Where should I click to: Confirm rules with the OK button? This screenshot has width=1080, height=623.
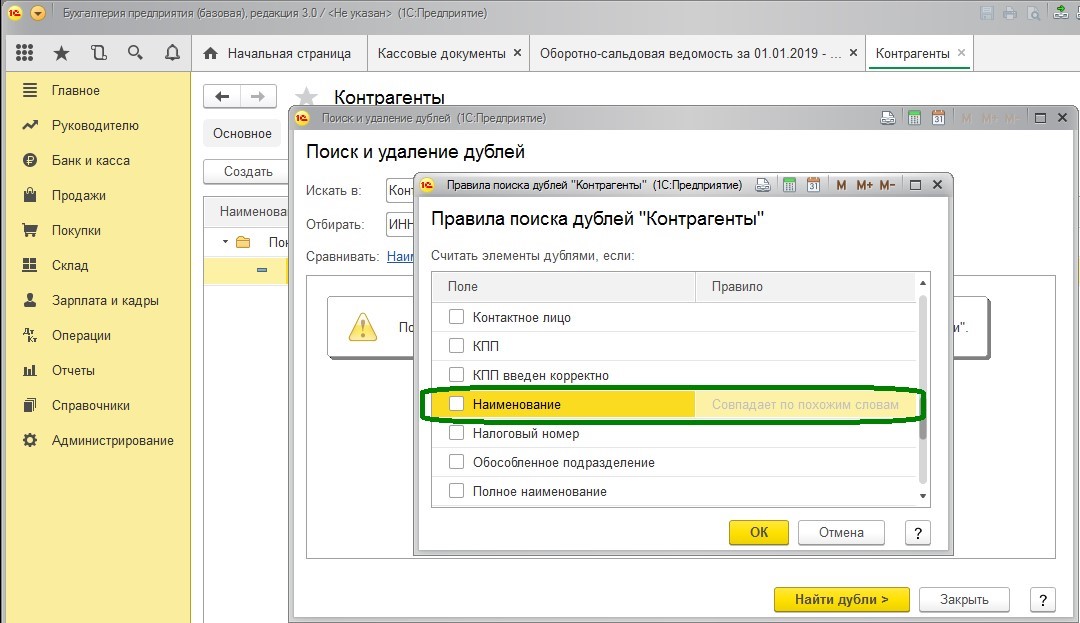pos(758,532)
